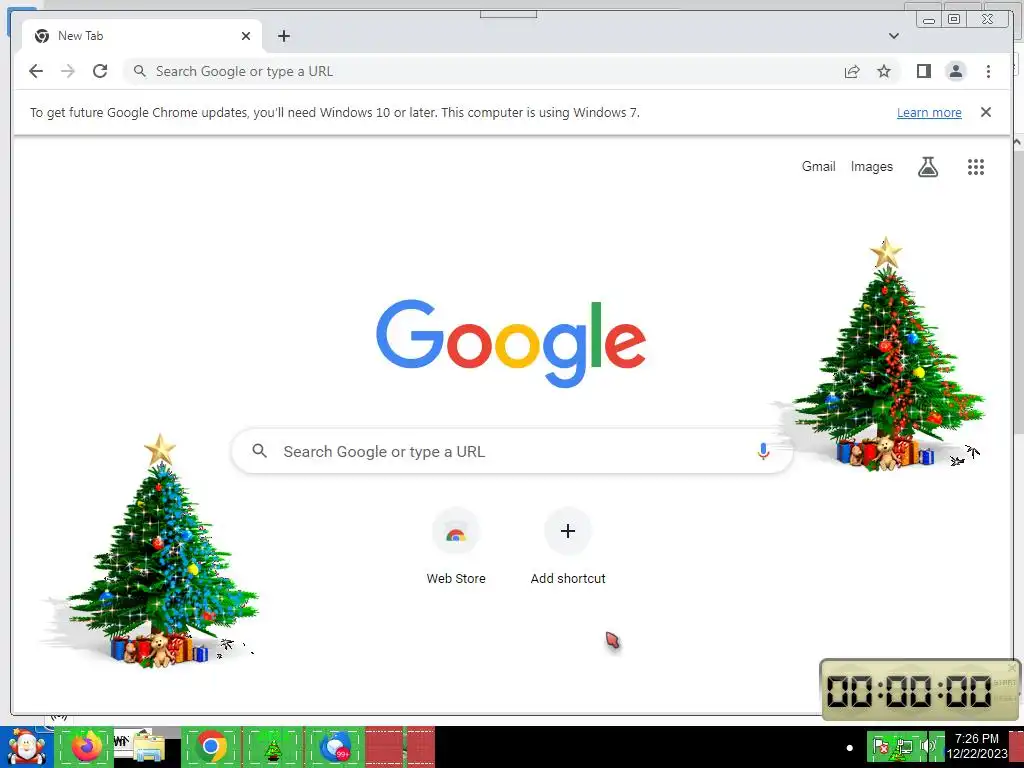The width and height of the screenshot is (1024, 768).
Task: Open Thunderbird mail from the taskbar
Action: click(x=334, y=746)
